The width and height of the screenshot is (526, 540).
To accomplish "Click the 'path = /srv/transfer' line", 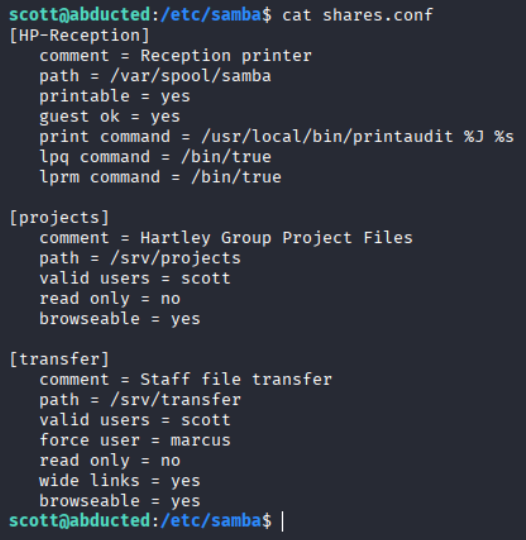I will click(x=140, y=400).
